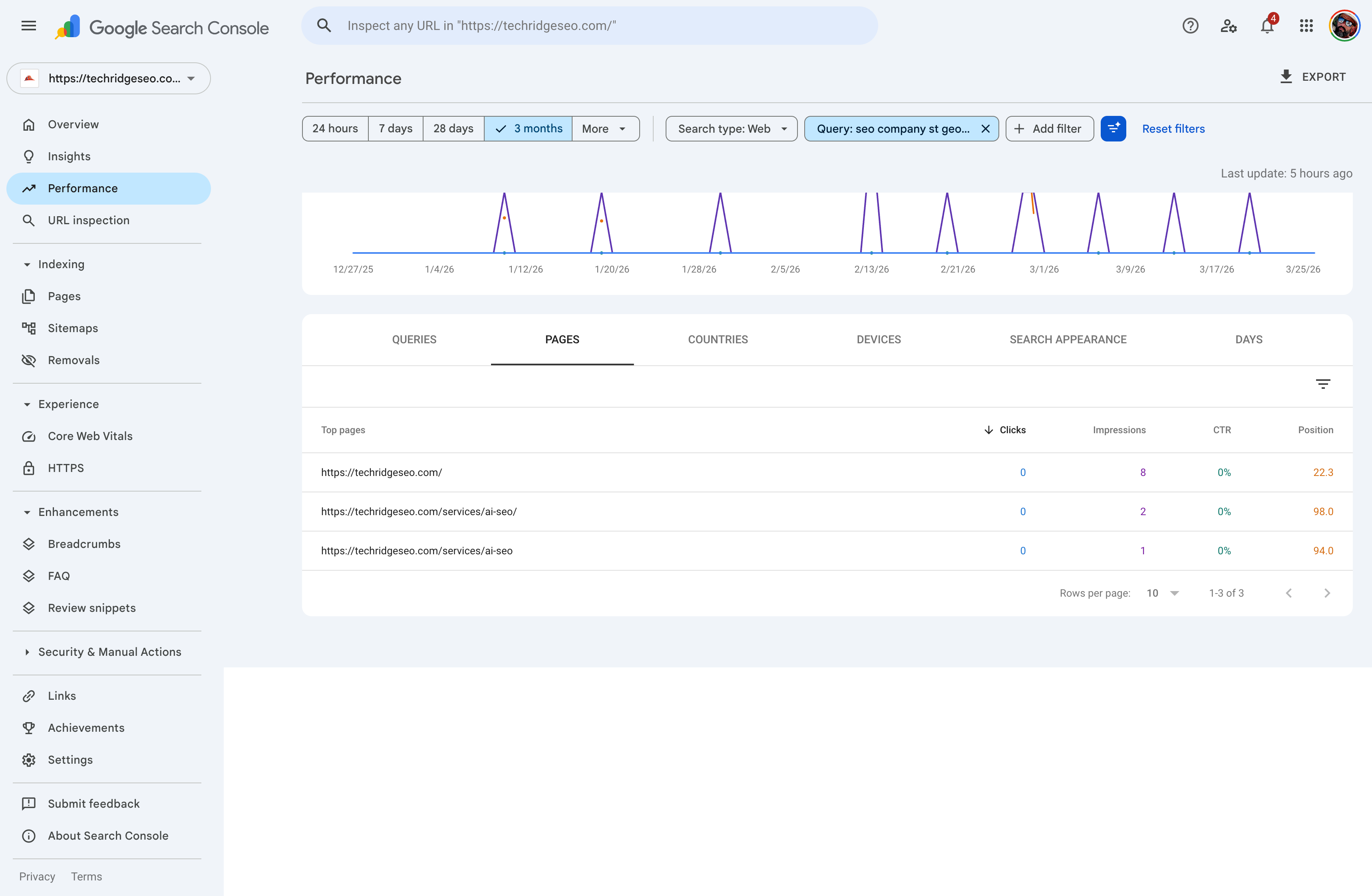Select the 24 hours date range
Viewport: 1372px width, 896px height.
coord(335,129)
